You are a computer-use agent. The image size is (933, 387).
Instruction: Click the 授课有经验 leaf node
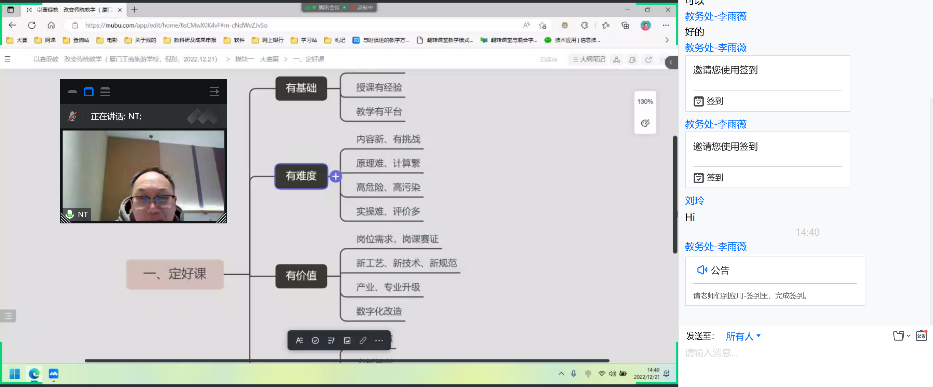379,87
